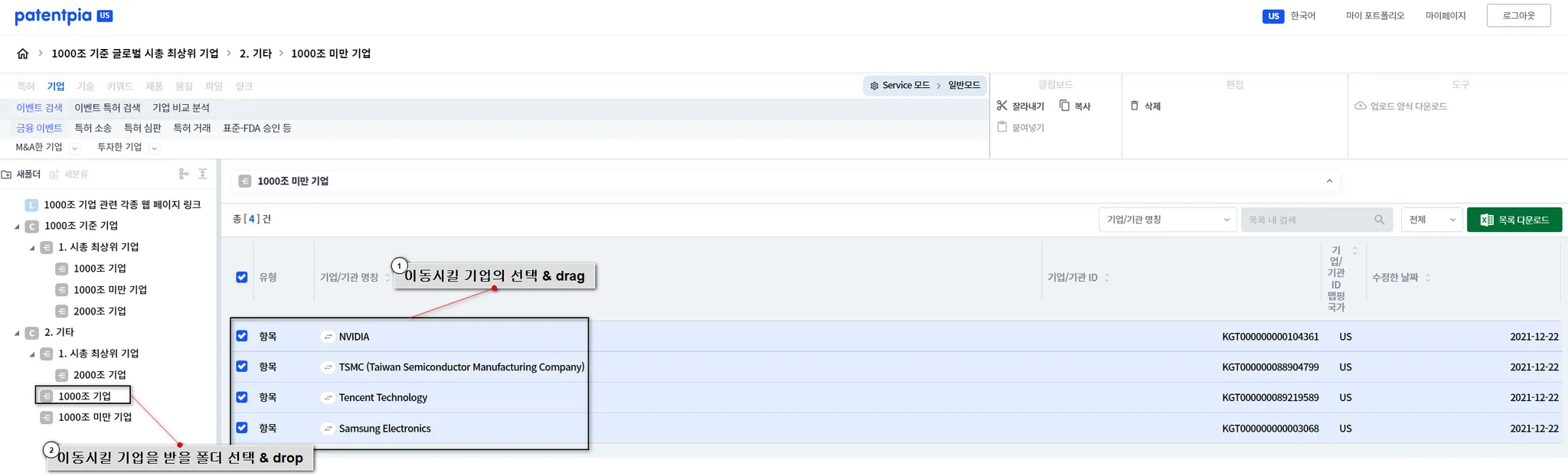Collapse the 2. 기타 tree node arrow
The image size is (1568, 476).
17,333
